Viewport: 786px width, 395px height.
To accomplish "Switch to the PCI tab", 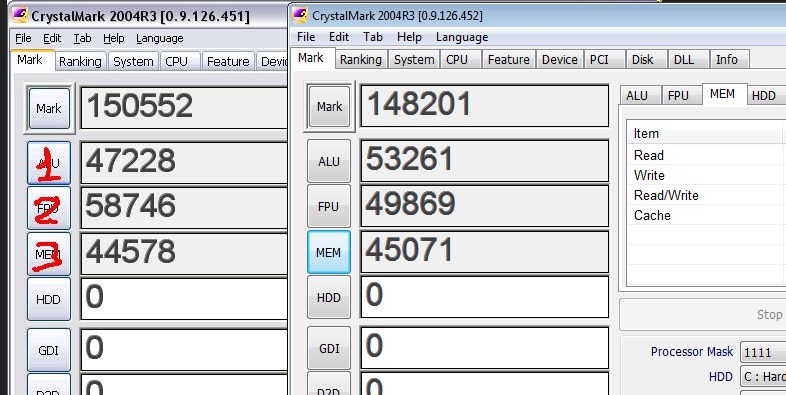I will tap(599, 60).
